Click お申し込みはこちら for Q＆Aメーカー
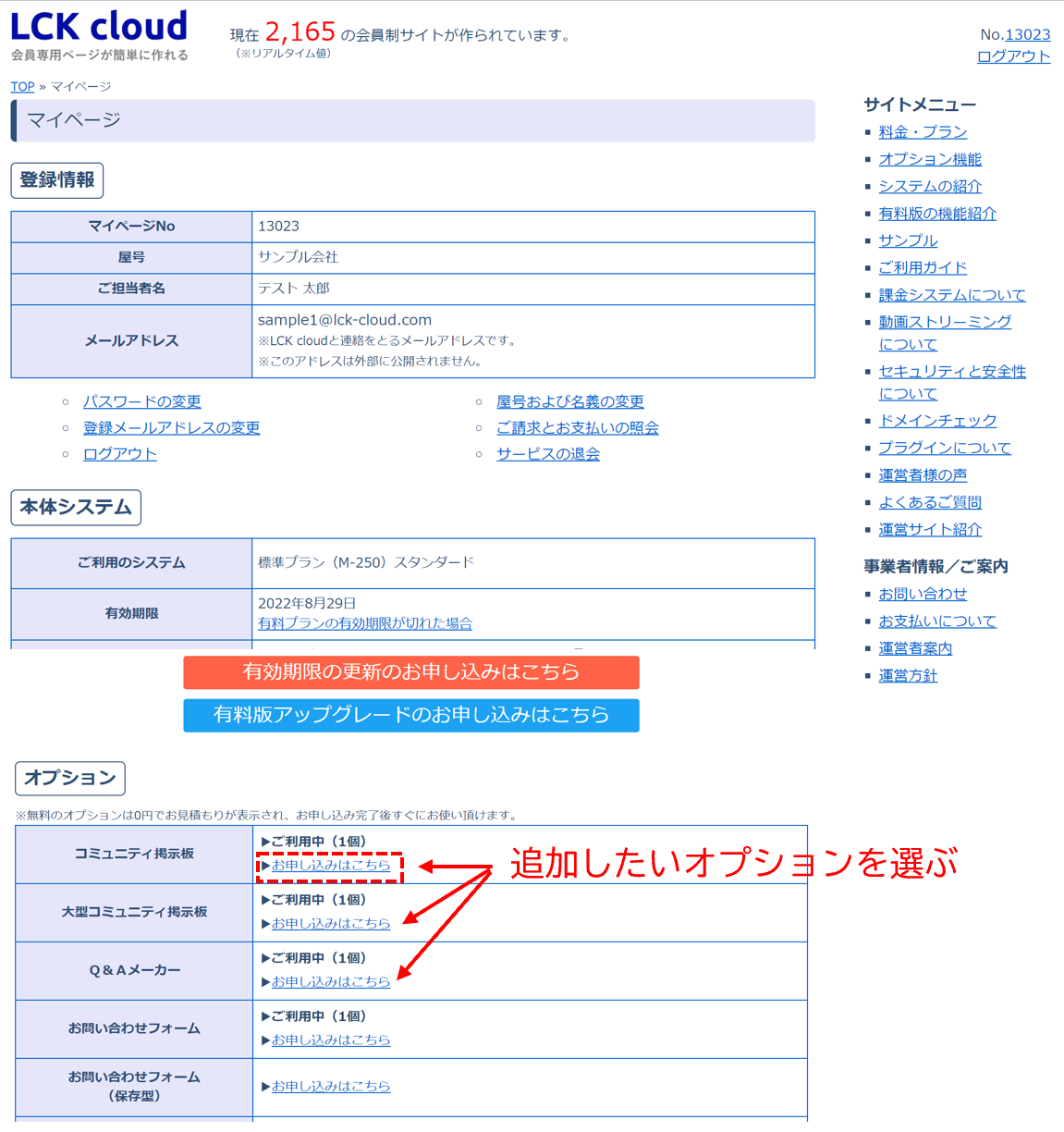This screenshot has height=1132, width=1064. click(329, 982)
